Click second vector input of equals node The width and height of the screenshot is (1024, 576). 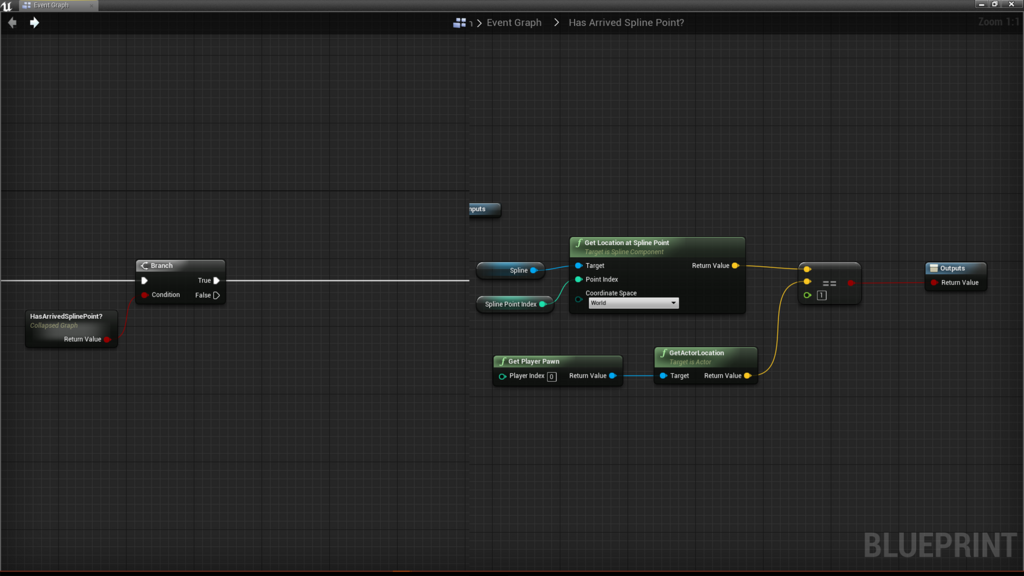(807, 282)
